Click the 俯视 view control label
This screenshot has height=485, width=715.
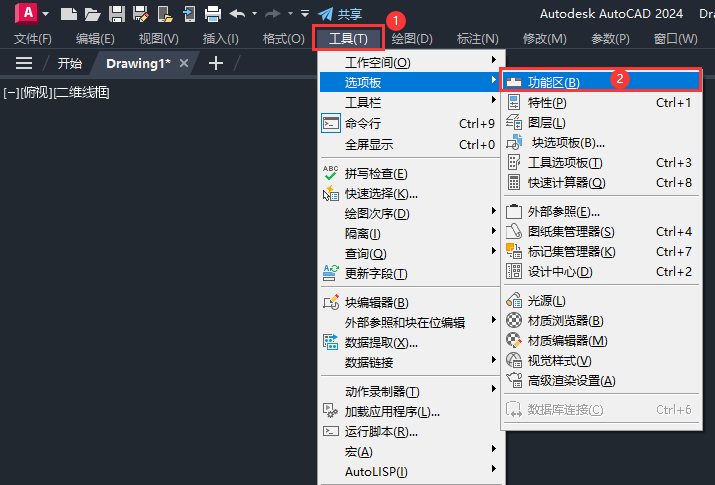[x=36, y=93]
